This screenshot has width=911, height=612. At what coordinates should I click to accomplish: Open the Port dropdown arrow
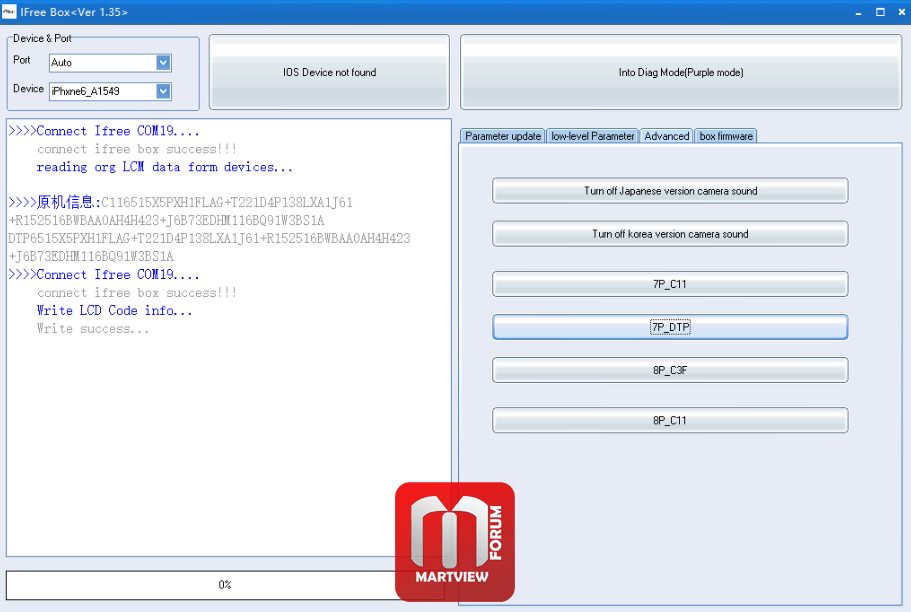[x=163, y=63]
